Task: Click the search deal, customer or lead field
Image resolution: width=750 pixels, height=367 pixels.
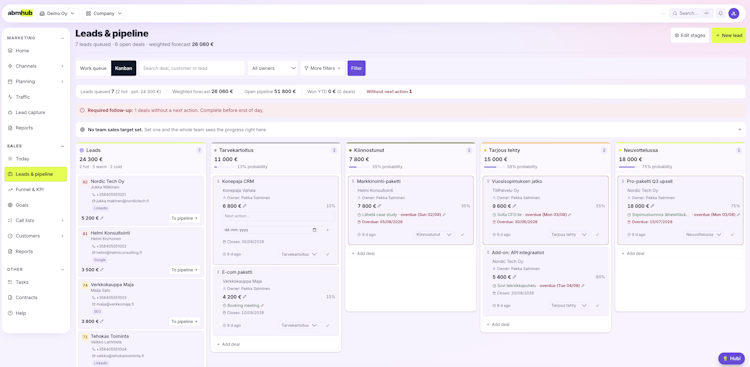Action: (x=191, y=68)
